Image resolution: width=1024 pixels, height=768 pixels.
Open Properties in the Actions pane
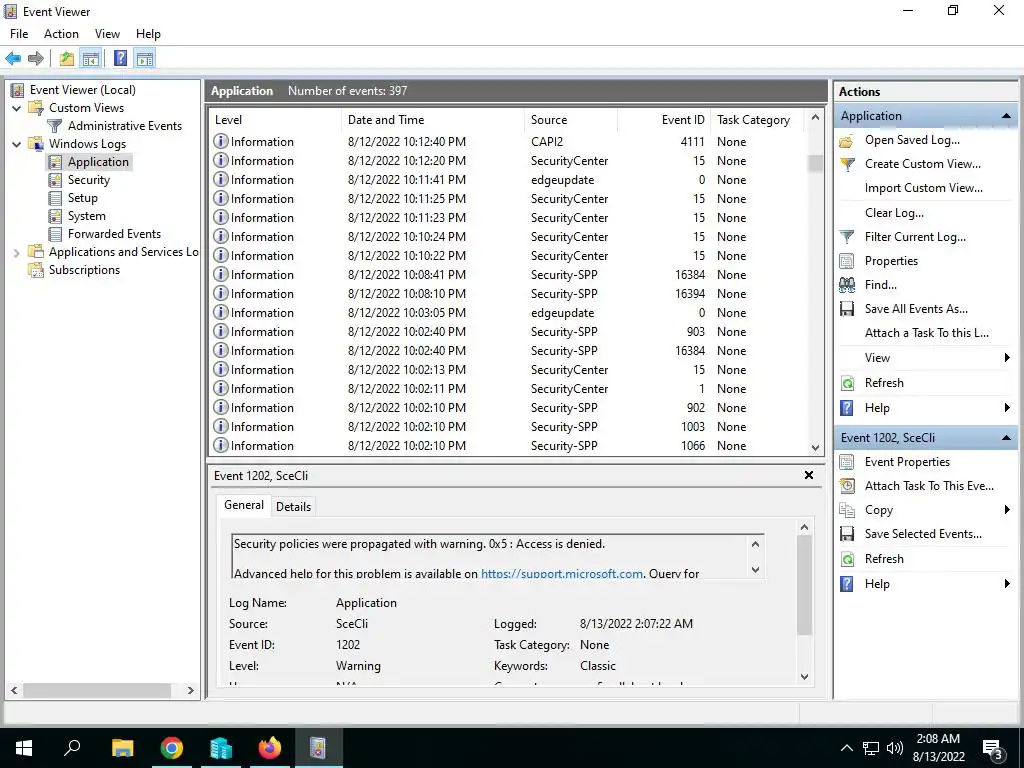pyautogui.click(x=891, y=261)
